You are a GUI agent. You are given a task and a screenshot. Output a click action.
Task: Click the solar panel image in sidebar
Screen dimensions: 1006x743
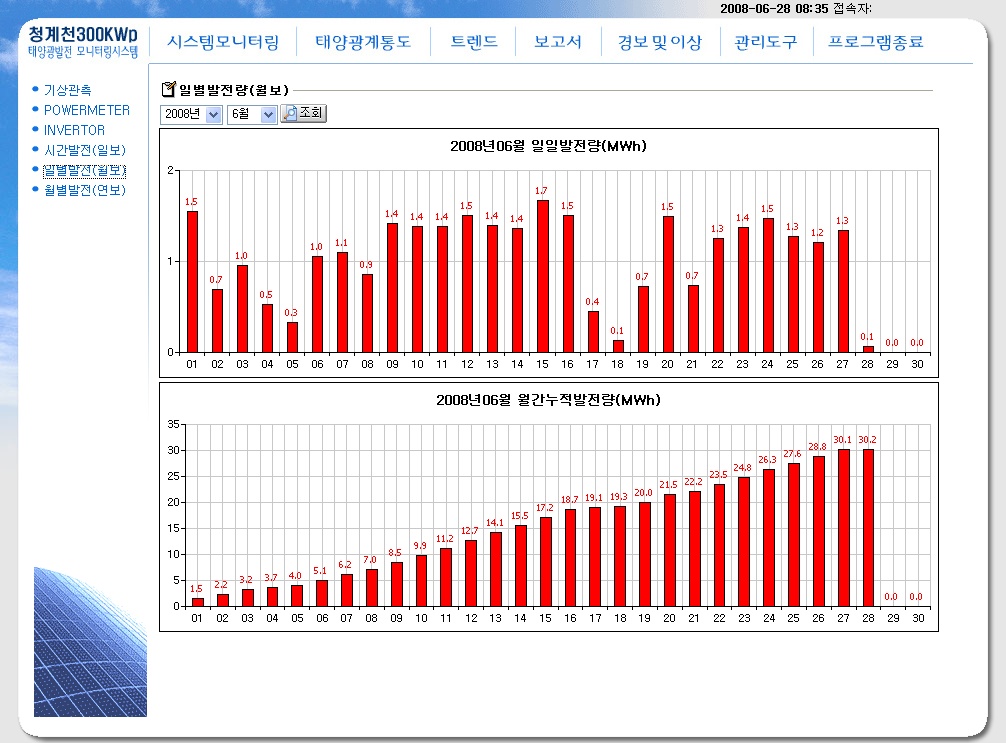pos(90,641)
